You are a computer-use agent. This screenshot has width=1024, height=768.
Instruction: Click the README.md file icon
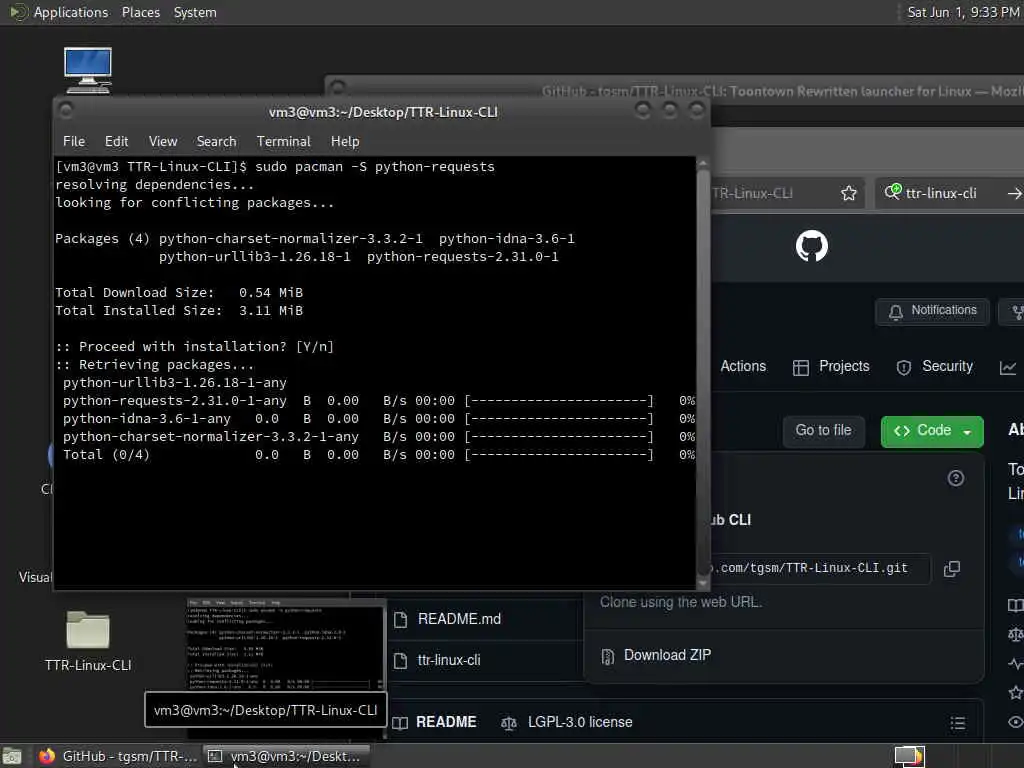coord(400,619)
